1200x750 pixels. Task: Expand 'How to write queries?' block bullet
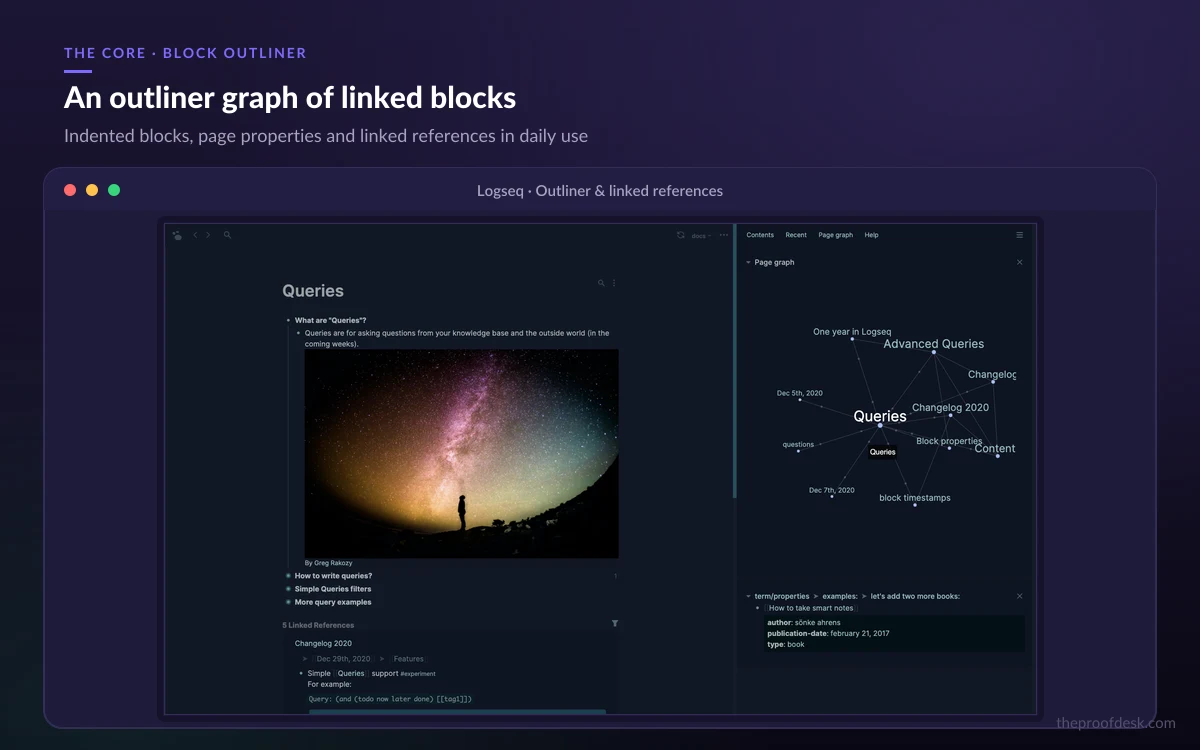coord(288,576)
